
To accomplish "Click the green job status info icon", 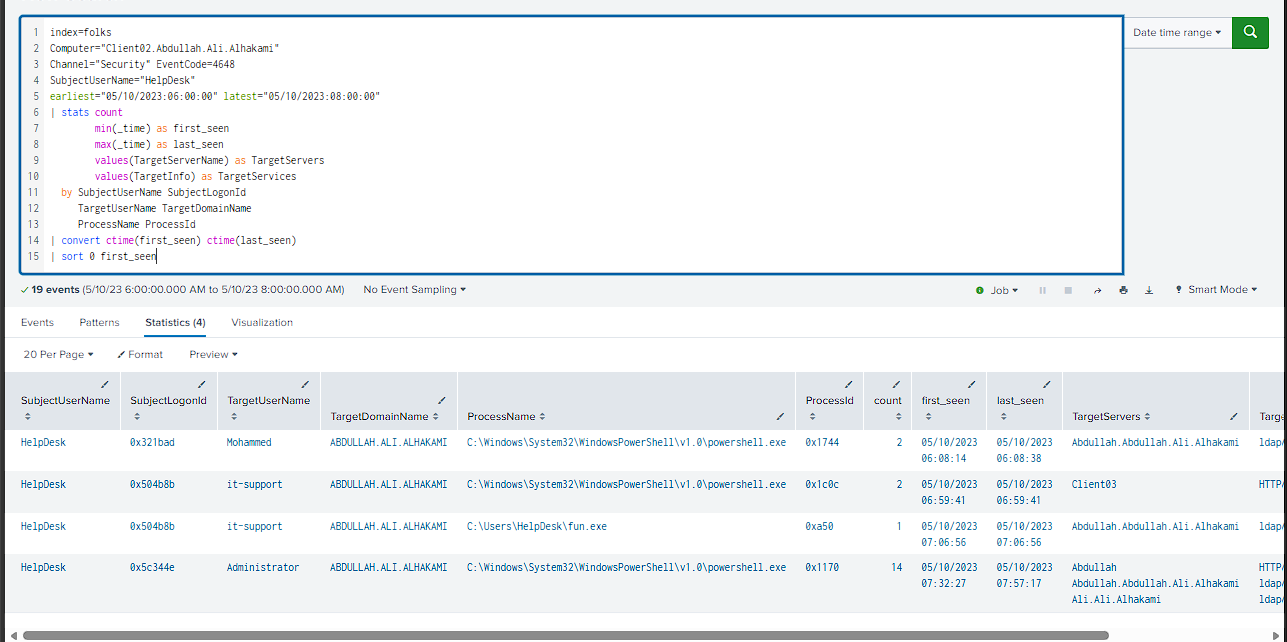I will 980,290.
